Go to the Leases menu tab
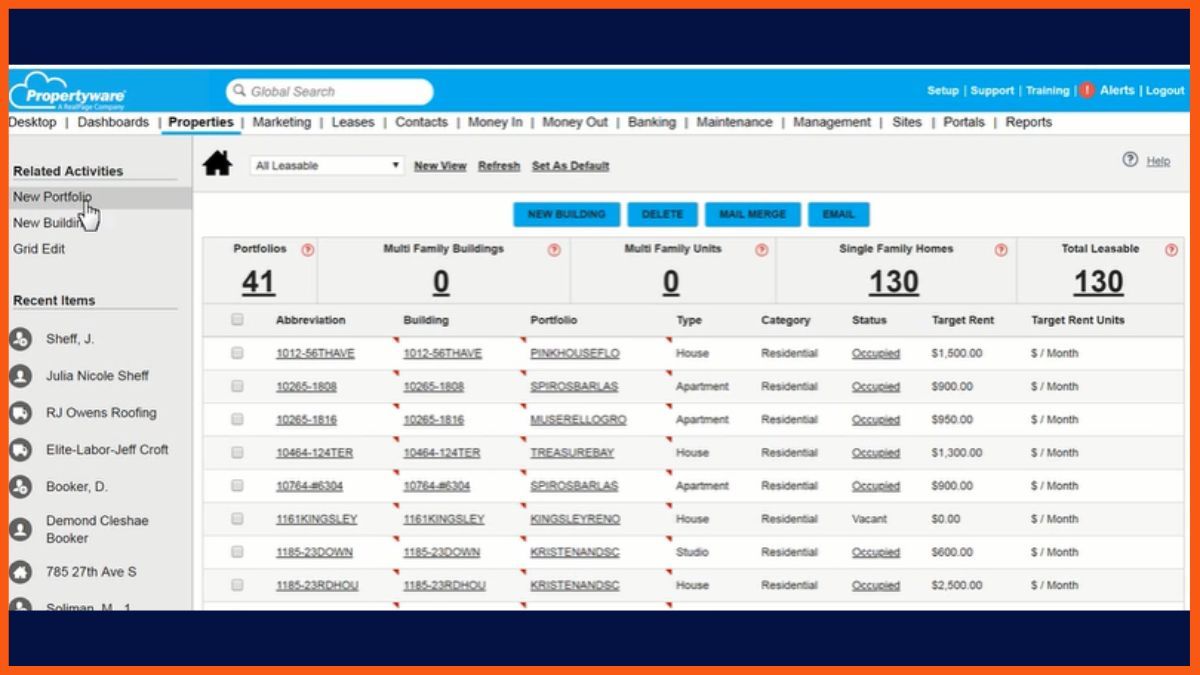 pos(352,122)
